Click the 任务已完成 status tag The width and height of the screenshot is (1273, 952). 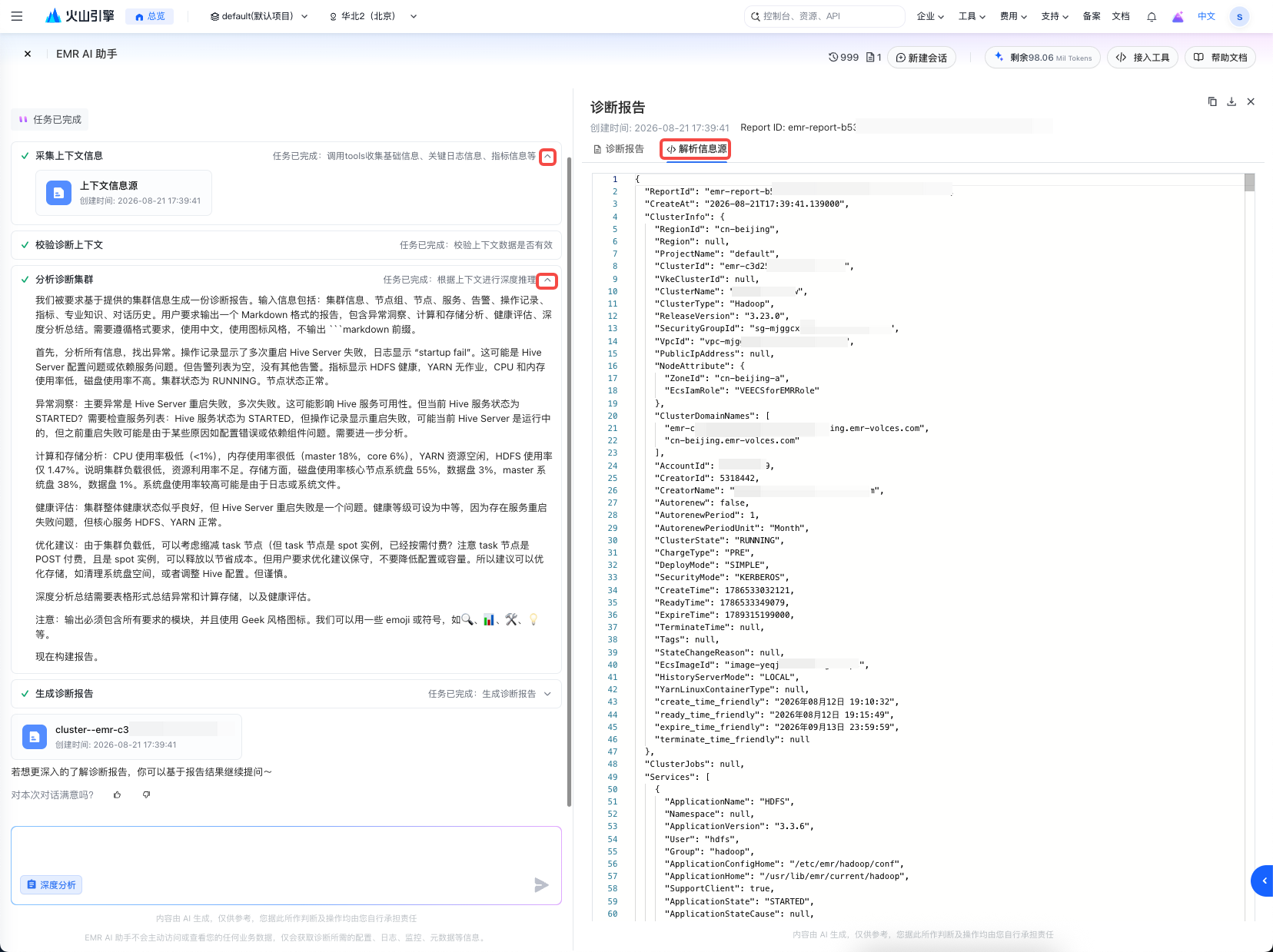tap(50, 120)
